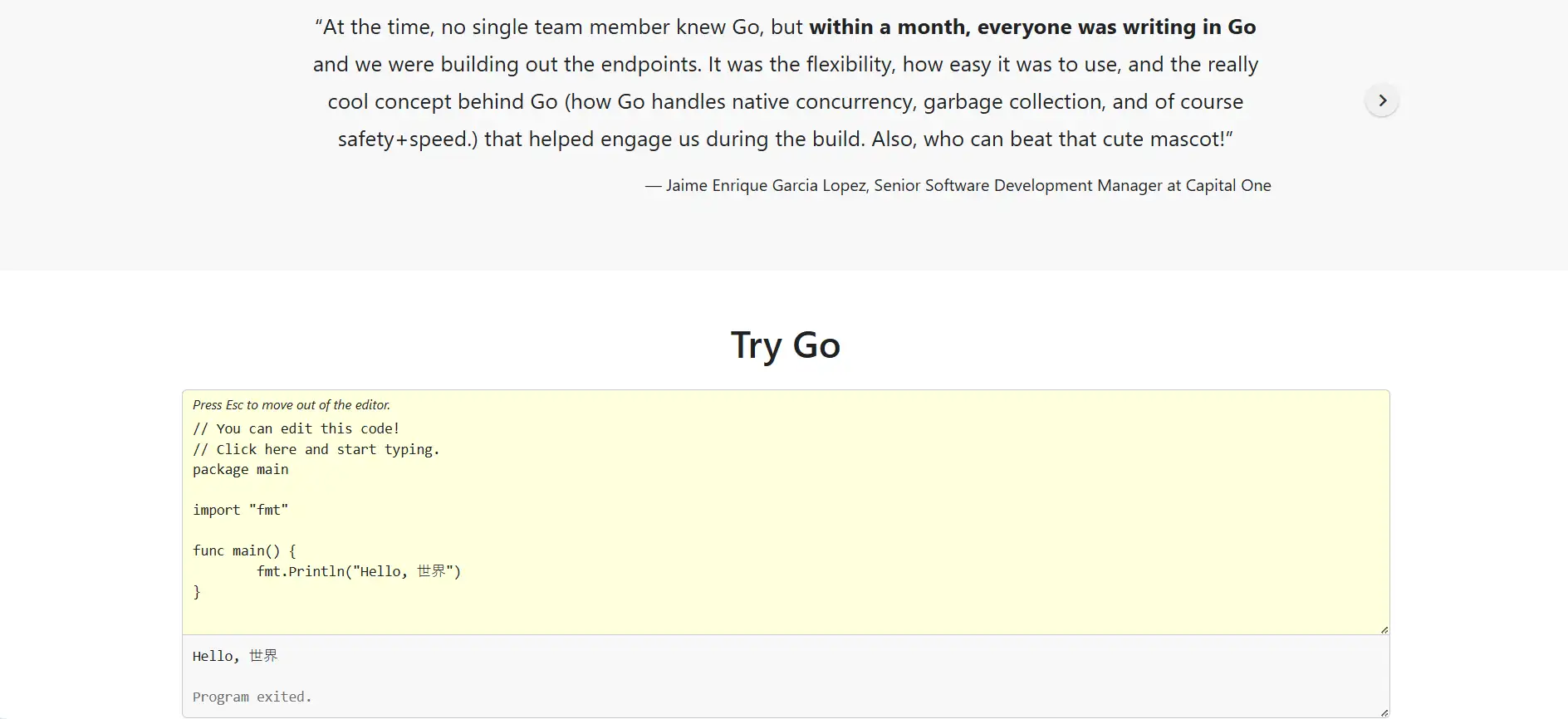Place cursor on "// Click here and start typing."
The image size is (1568, 719).
(x=316, y=449)
